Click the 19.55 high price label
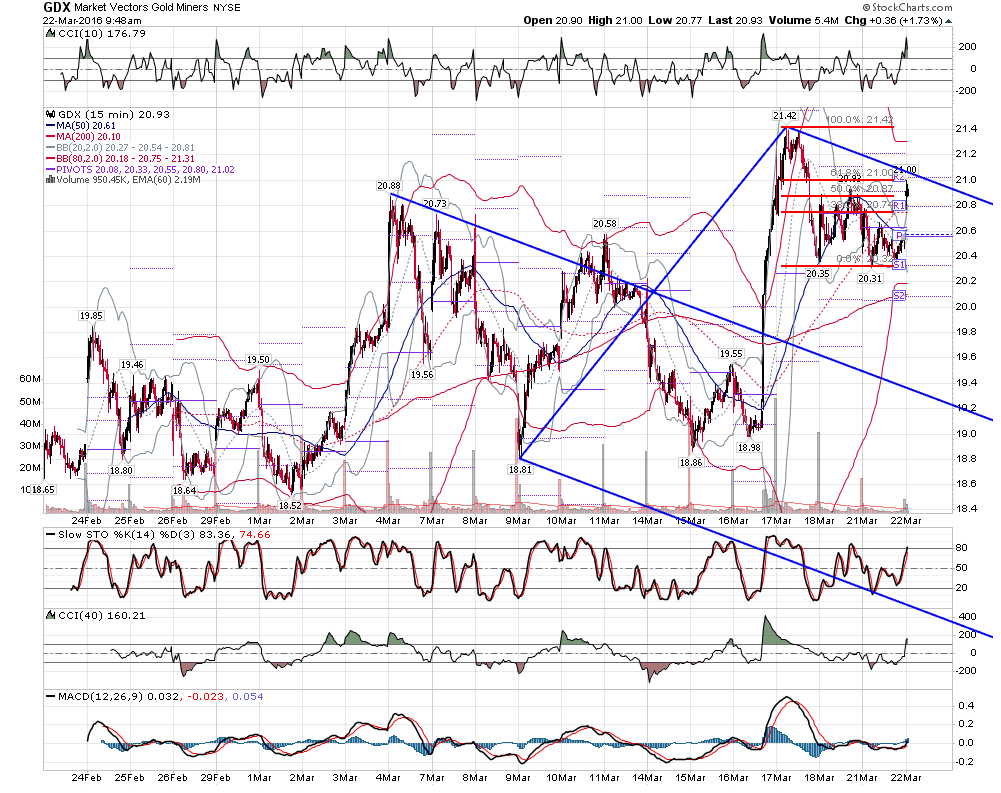This screenshot has height=793, width=1001. [731, 354]
